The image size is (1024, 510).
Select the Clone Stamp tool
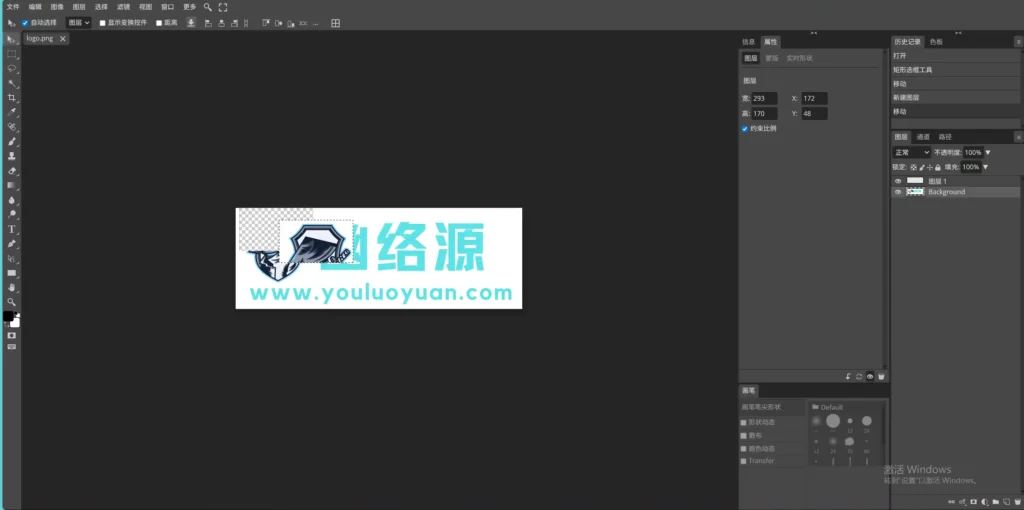(12, 156)
